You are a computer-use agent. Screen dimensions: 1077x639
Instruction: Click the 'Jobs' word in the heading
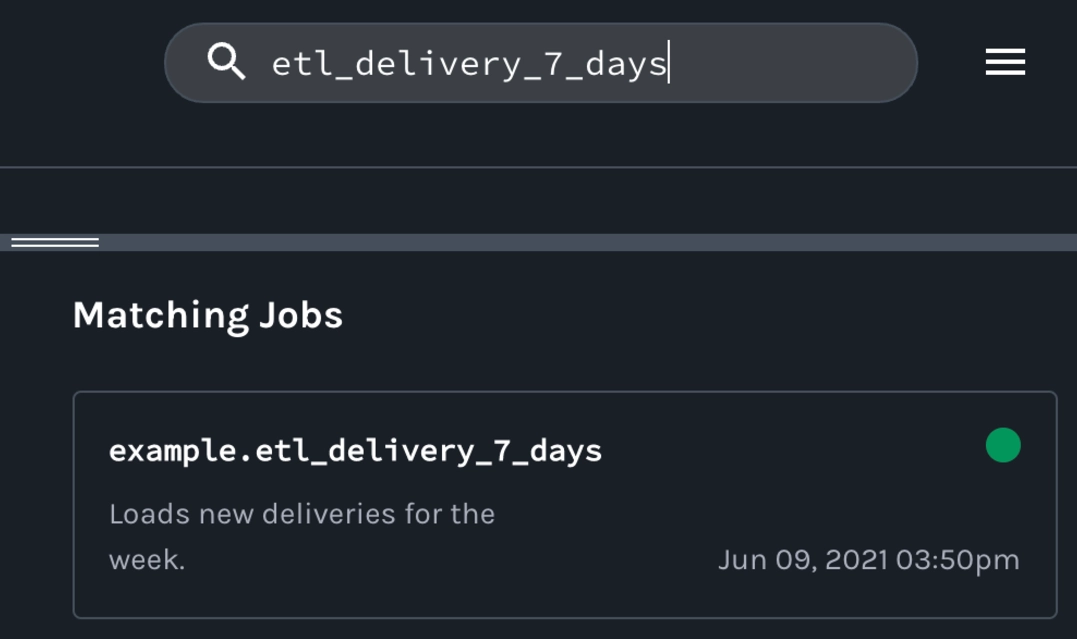[x=301, y=316]
